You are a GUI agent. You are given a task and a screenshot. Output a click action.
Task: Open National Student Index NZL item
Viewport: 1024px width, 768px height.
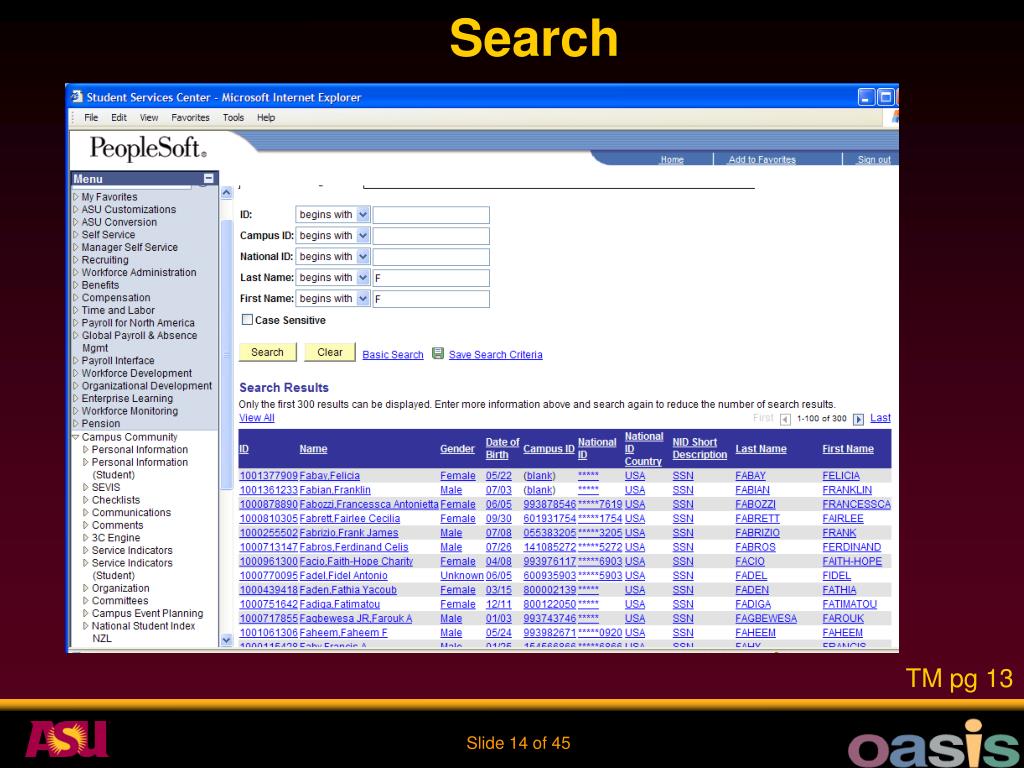144,632
